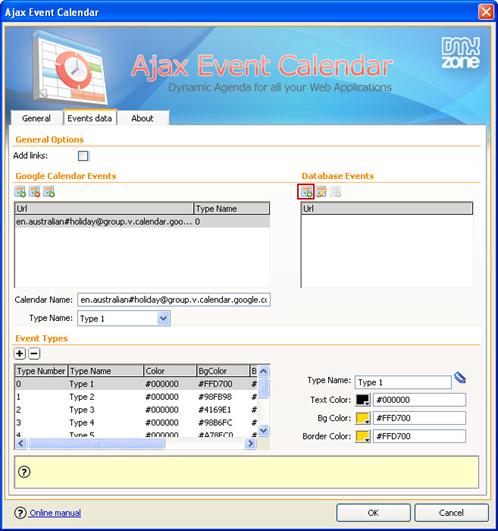Confirm settings with the OK button

point(373,513)
